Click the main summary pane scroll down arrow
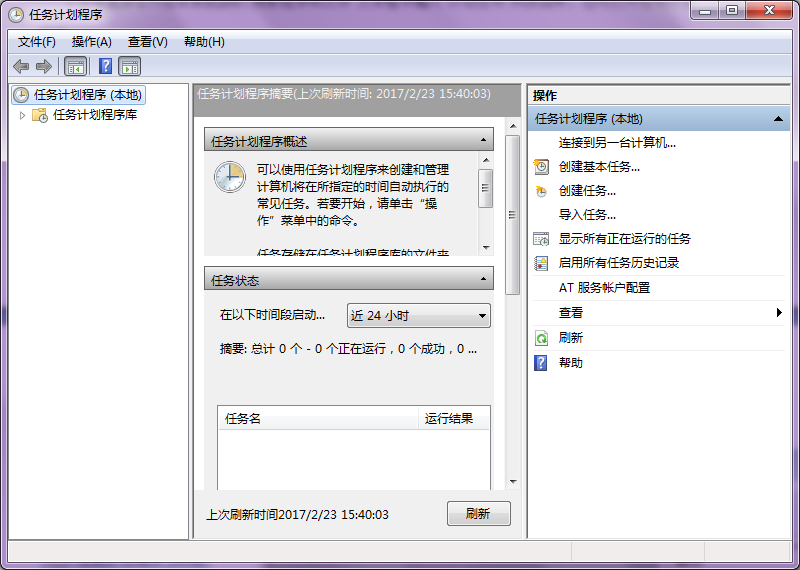Viewport: 800px width, 570px height. pyautogui.click(x=513, y=482)
